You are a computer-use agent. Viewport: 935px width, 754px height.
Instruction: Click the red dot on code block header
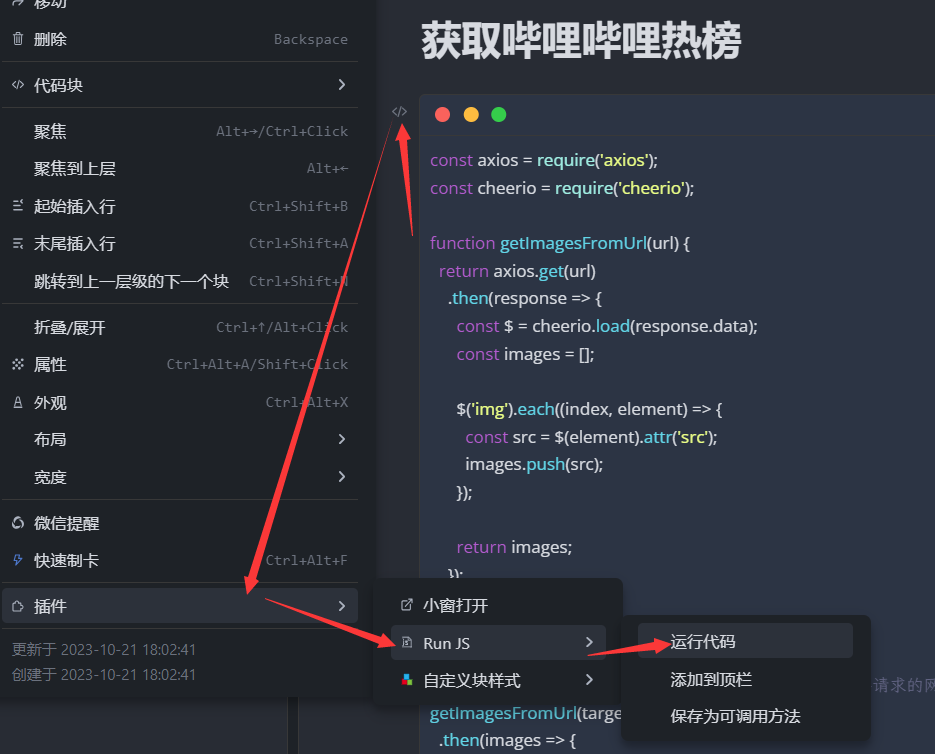(x=442, y=115)
